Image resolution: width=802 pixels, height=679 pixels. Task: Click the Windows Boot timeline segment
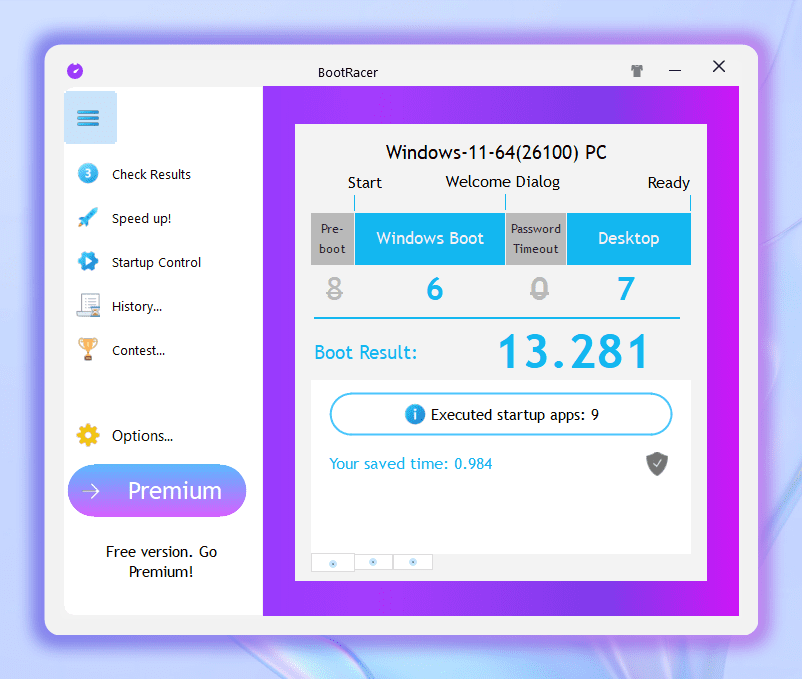click(430, 239)
